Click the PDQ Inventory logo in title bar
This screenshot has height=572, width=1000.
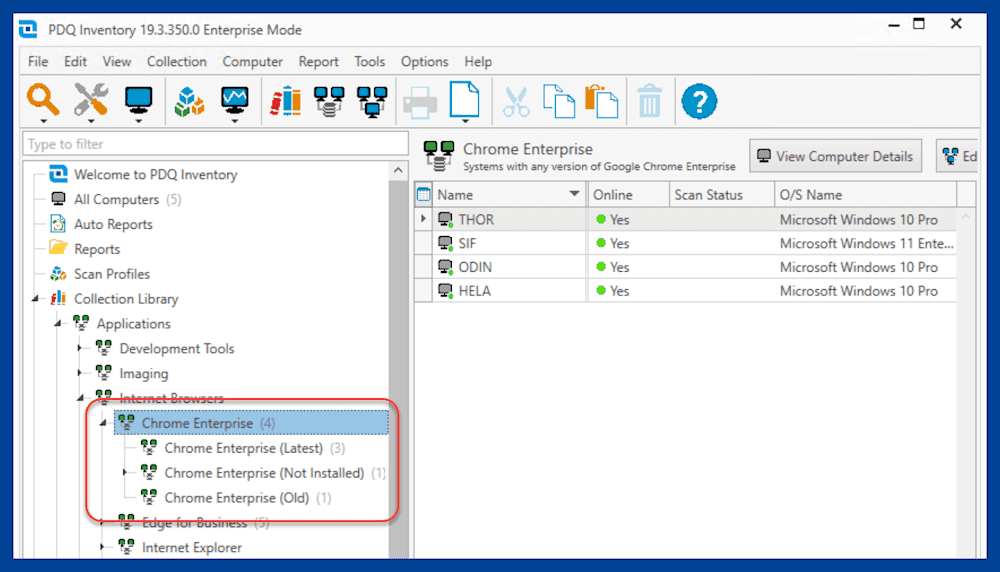(x=28, y=29)
